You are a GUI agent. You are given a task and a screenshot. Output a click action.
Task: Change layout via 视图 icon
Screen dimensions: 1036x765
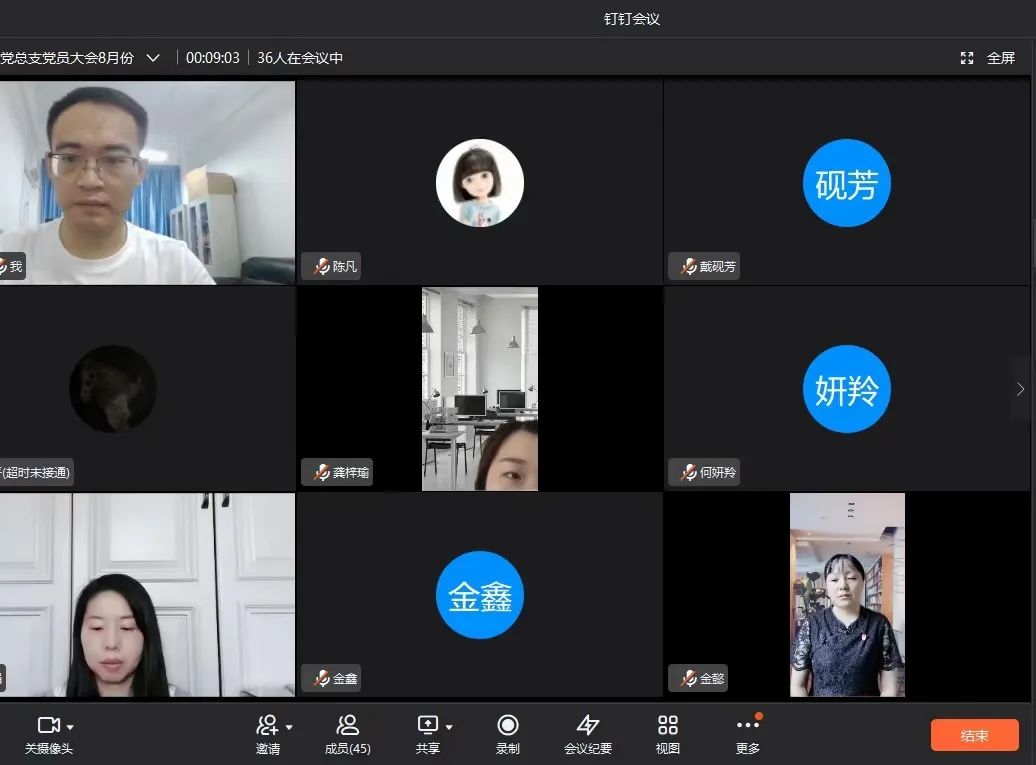[668, 725]
